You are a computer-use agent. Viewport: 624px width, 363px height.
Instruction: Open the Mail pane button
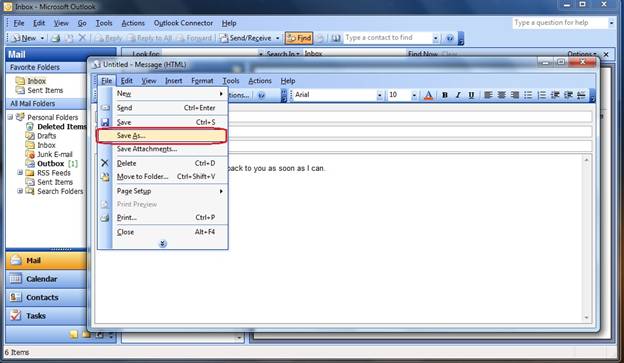tap(46, 260)
